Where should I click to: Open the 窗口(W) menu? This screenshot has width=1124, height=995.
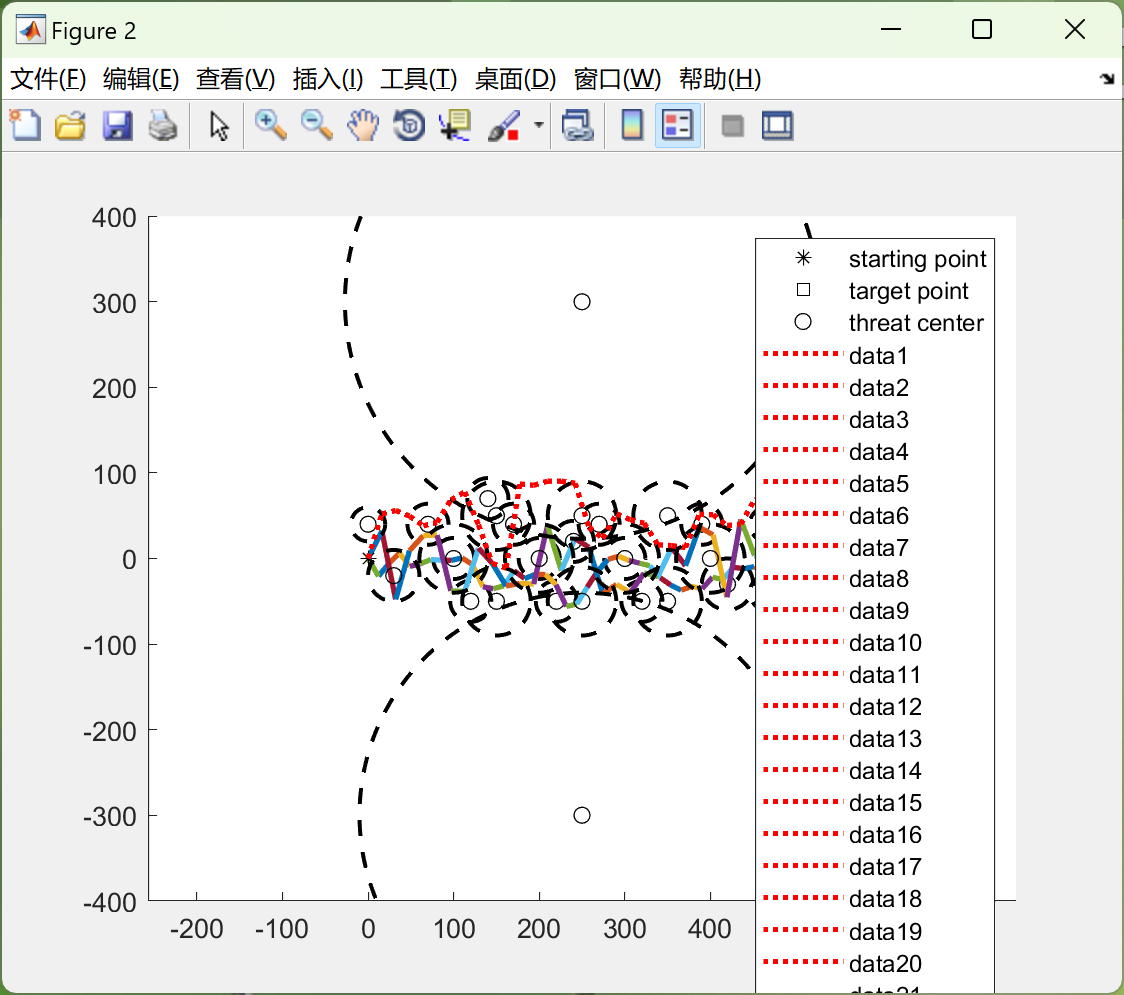[x=617, y=79]
